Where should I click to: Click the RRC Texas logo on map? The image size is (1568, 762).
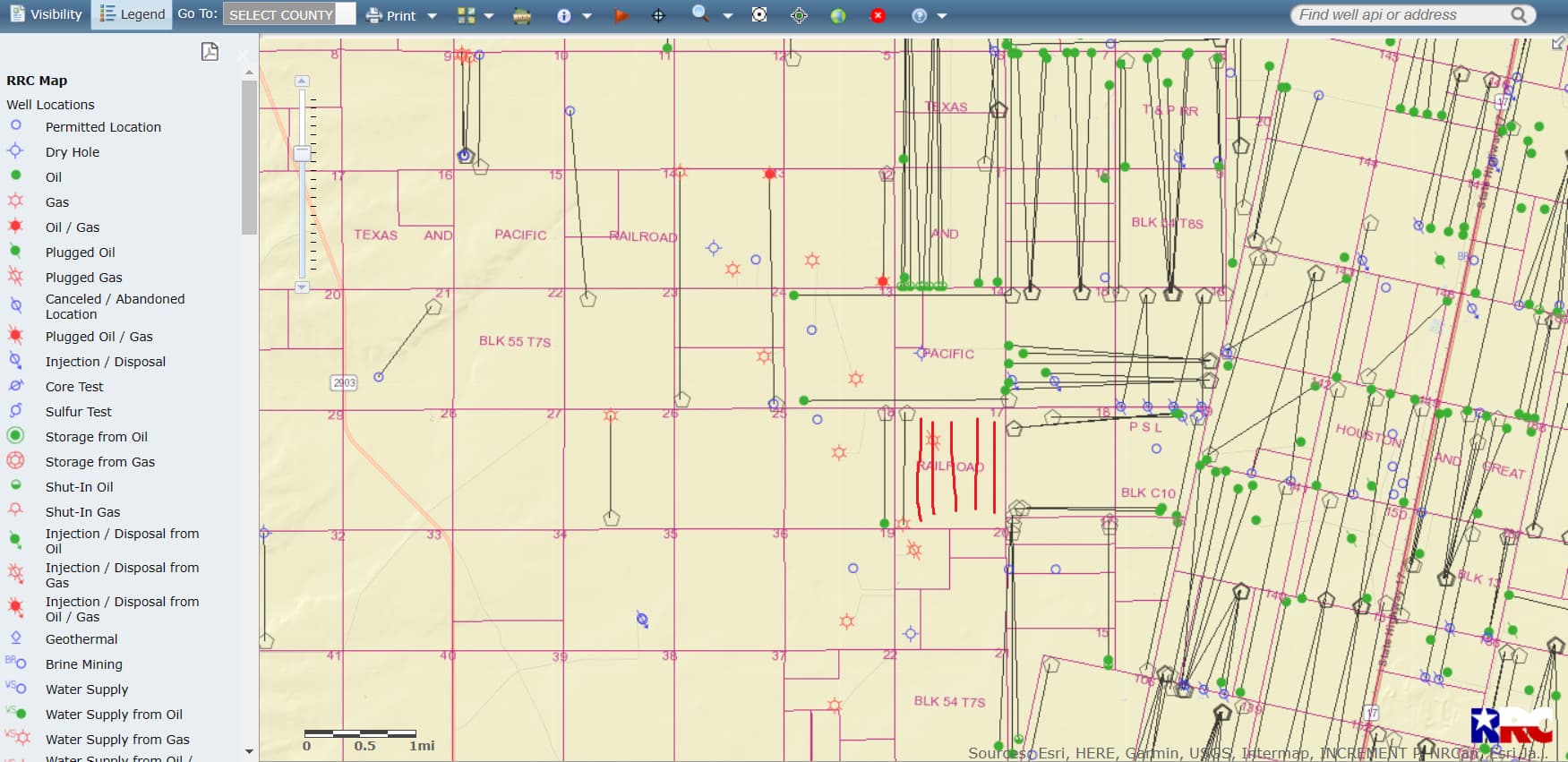click(x=1512, y=724)
